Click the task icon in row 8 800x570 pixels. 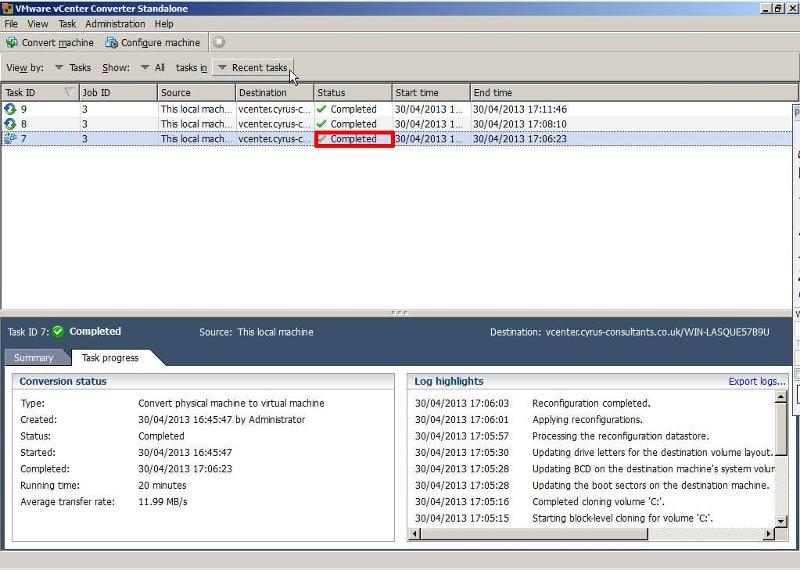(x=10, y=123)
